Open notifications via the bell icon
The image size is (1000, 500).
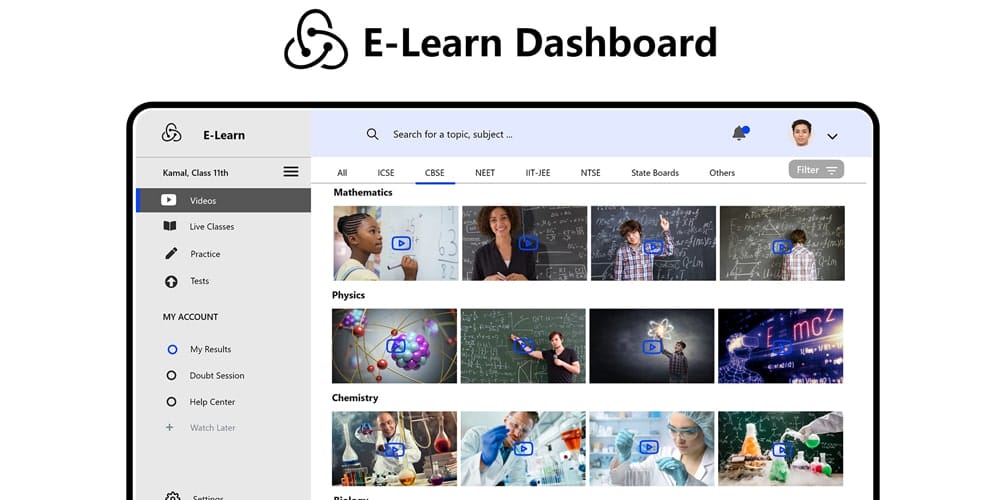(739, 133)
